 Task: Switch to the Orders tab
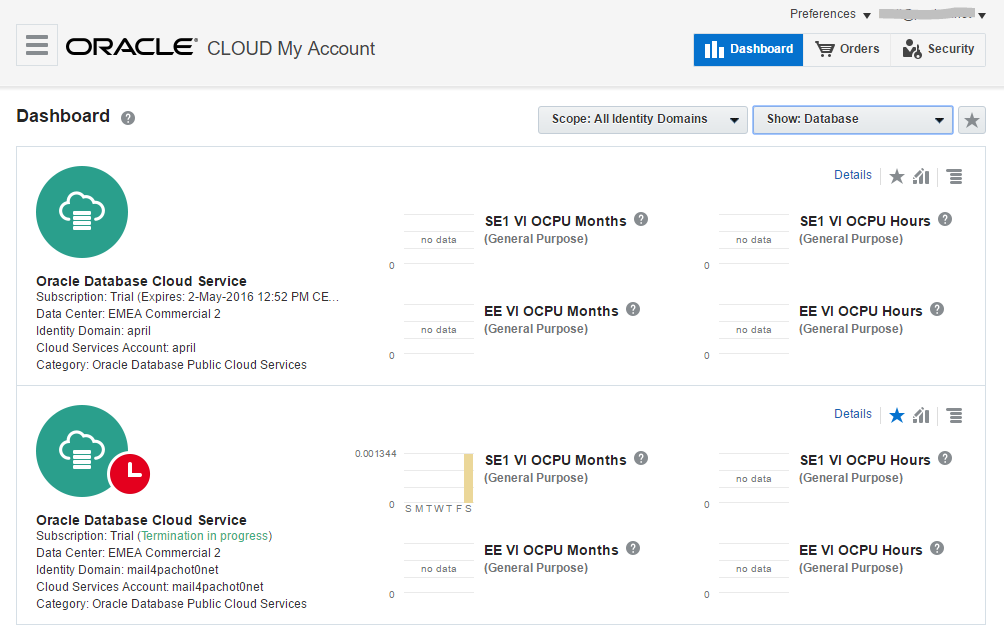(x=846, y=49)
